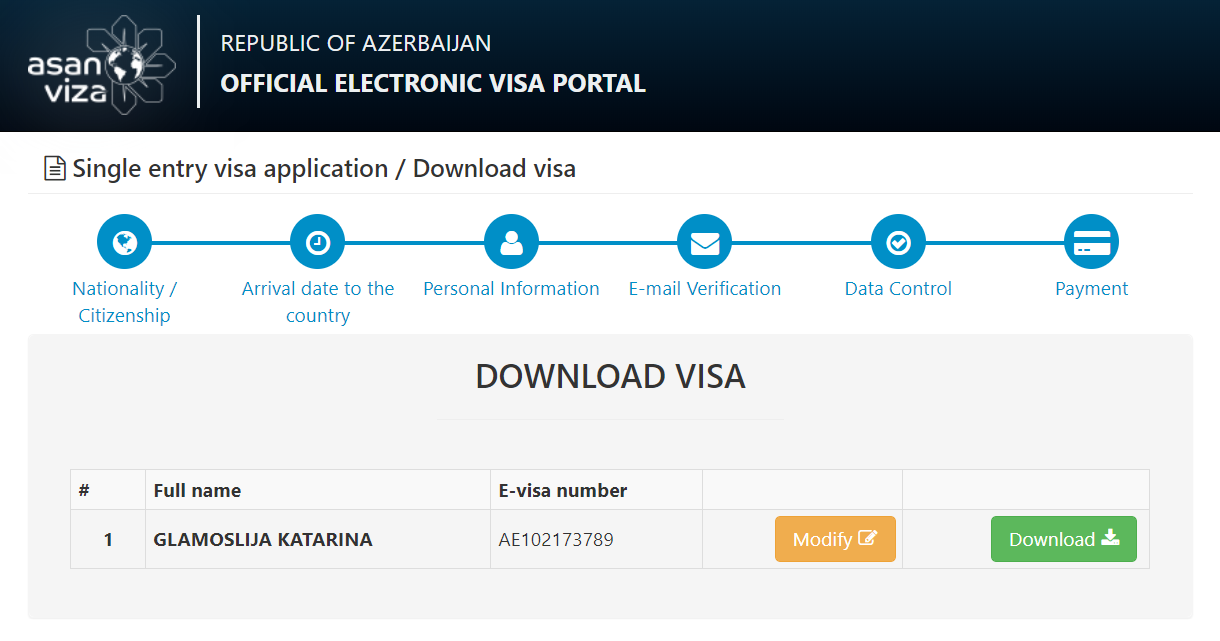This screenshot has width=1220, height=641.
Task: Click the Official Electronic Visa Portal title
Action: click(x=433, y=83)
